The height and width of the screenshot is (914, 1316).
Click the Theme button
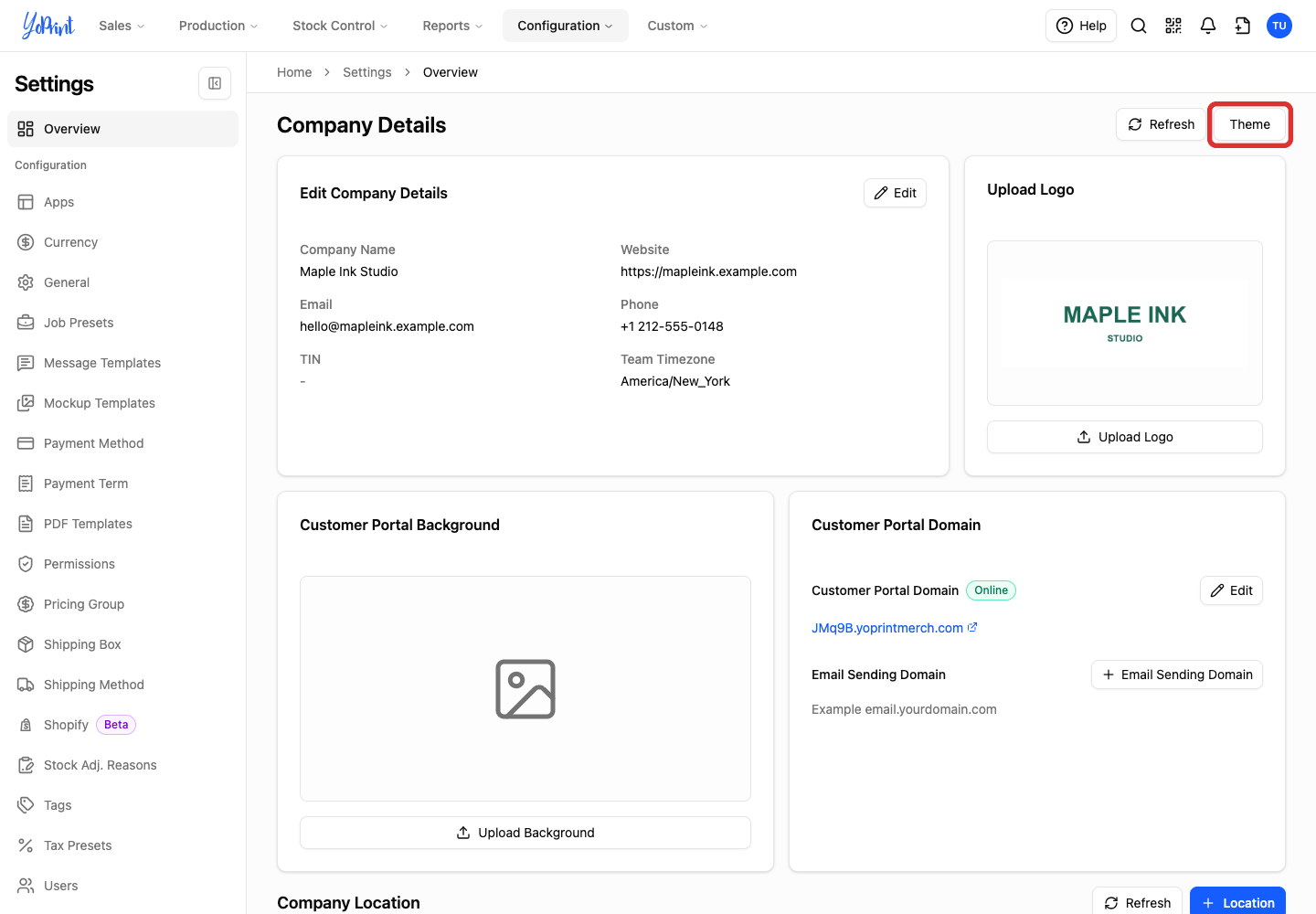[x=1249, y=124]
